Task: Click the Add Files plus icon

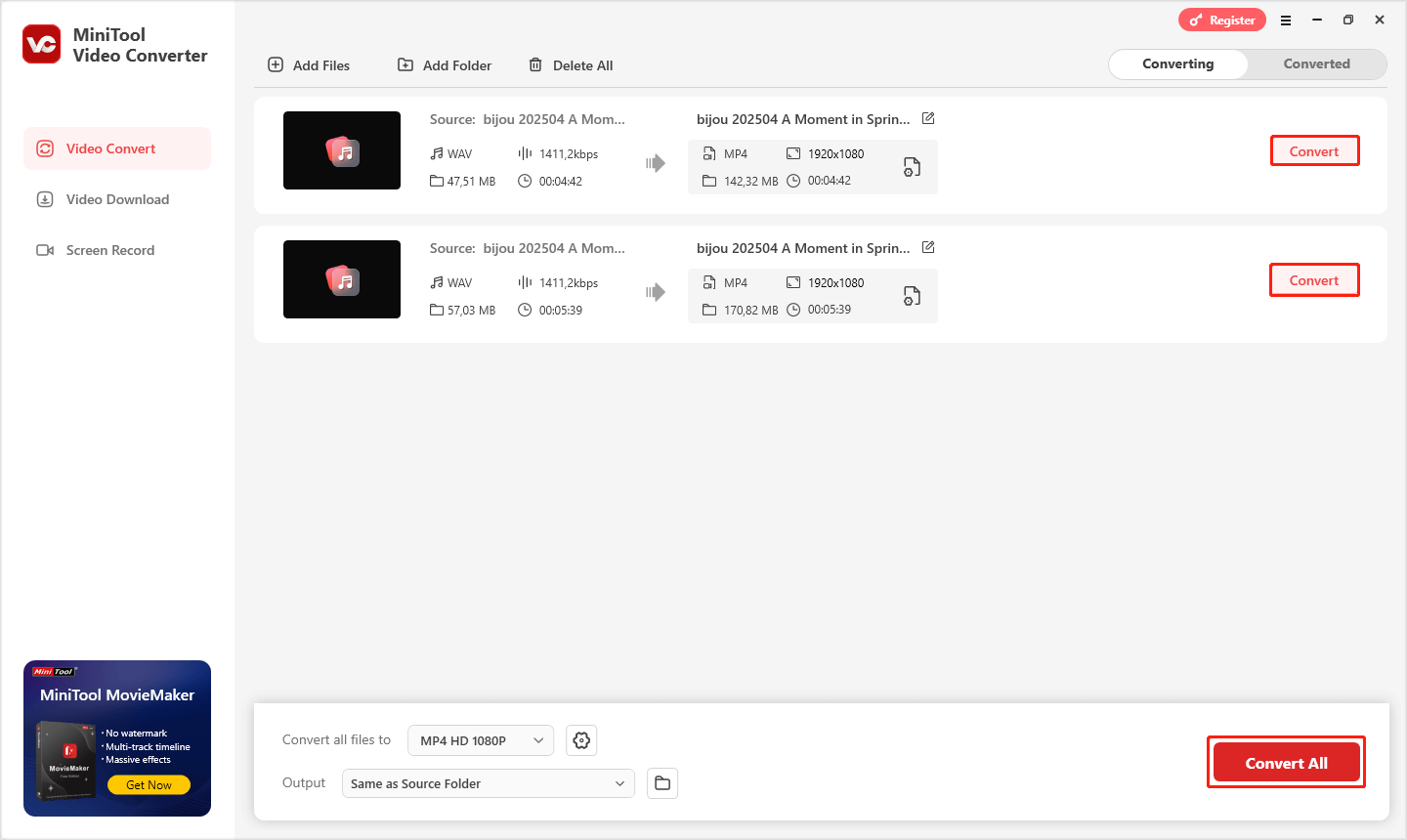Action: [276, 64]
